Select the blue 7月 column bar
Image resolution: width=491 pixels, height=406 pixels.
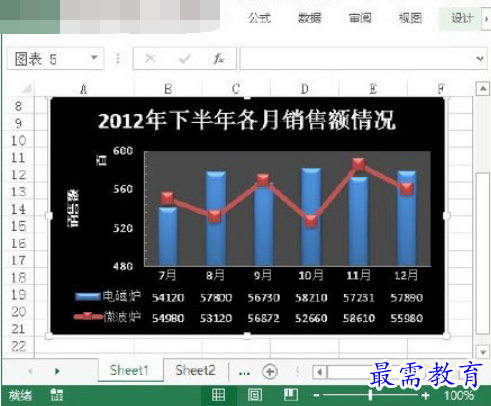coord(167,237)
